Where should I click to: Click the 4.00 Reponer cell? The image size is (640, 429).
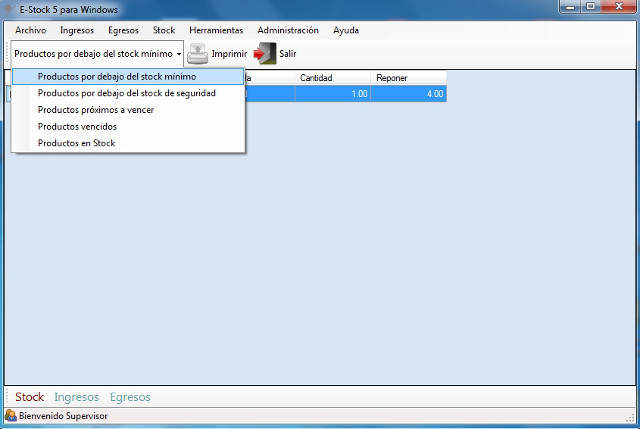(409, 93)
